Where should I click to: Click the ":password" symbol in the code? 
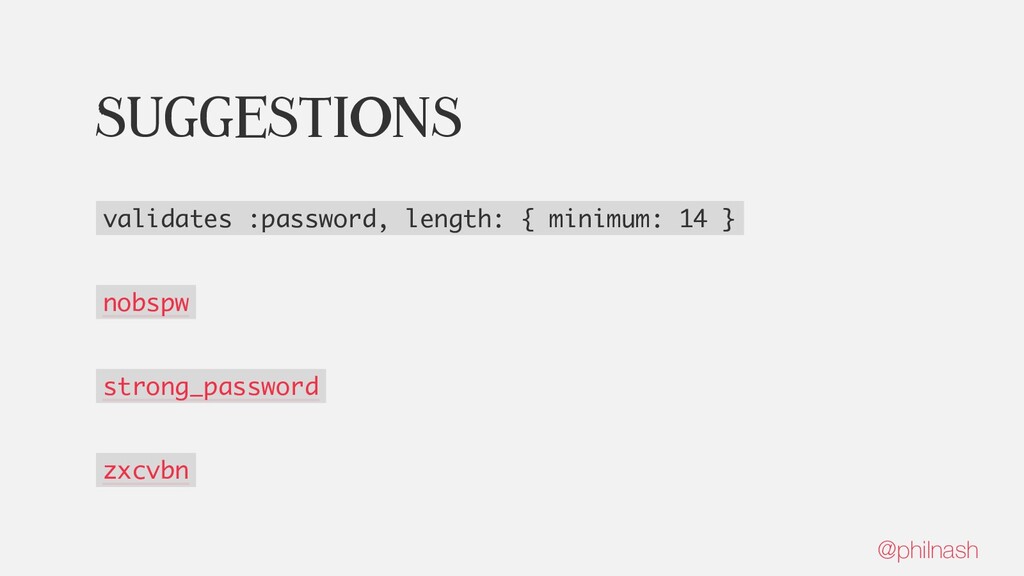[312, 218]
